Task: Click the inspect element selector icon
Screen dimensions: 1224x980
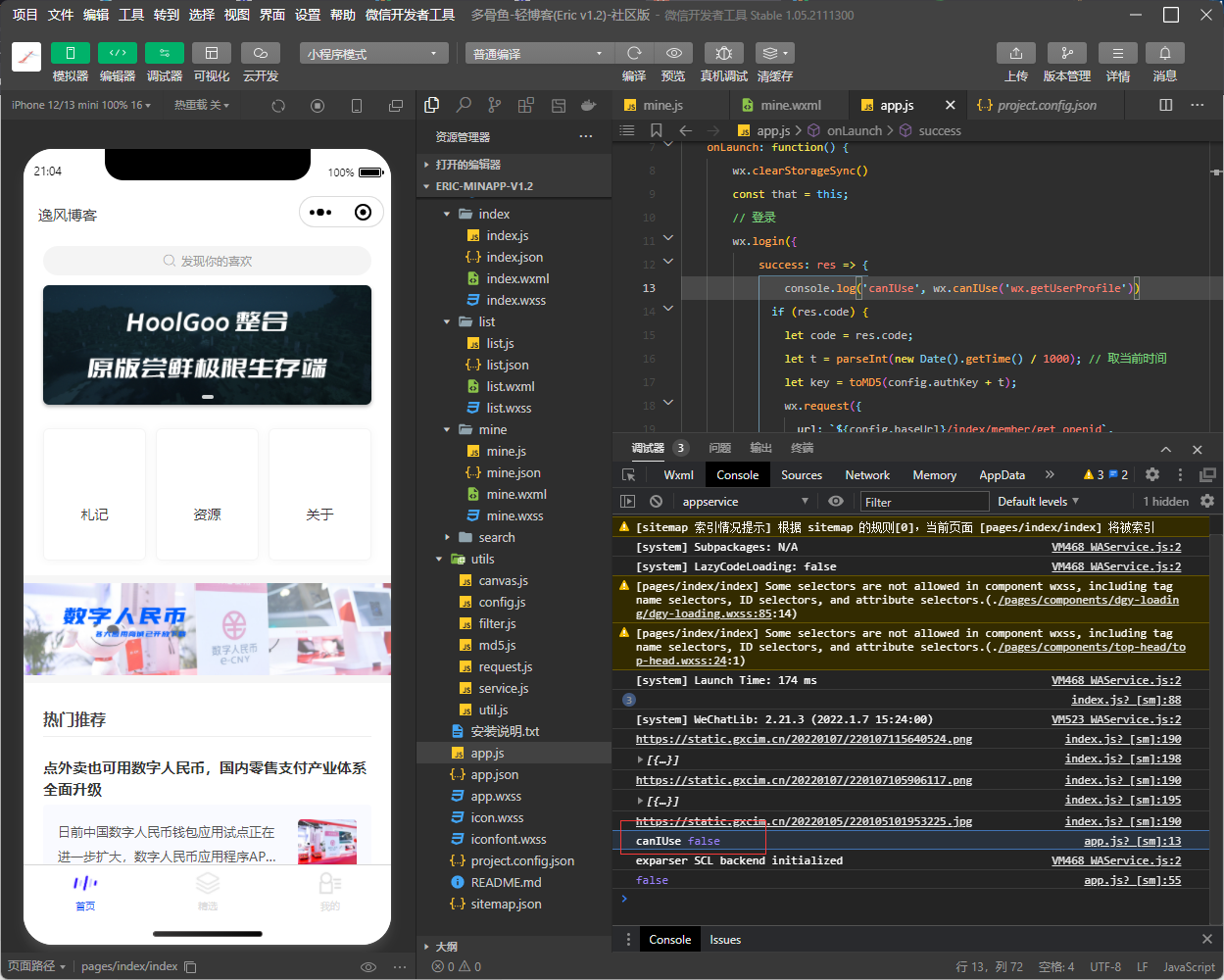Action: click(x=629, y=474)
